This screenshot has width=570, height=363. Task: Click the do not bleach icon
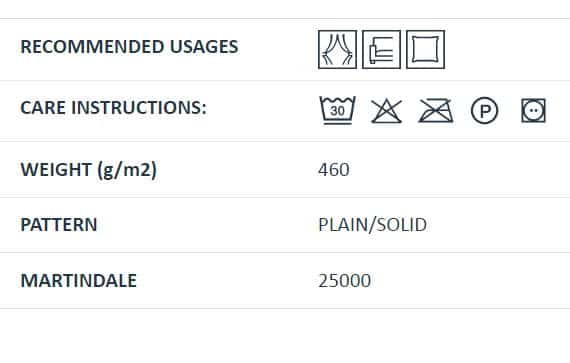pyautogui.click(x=386, y=111)
